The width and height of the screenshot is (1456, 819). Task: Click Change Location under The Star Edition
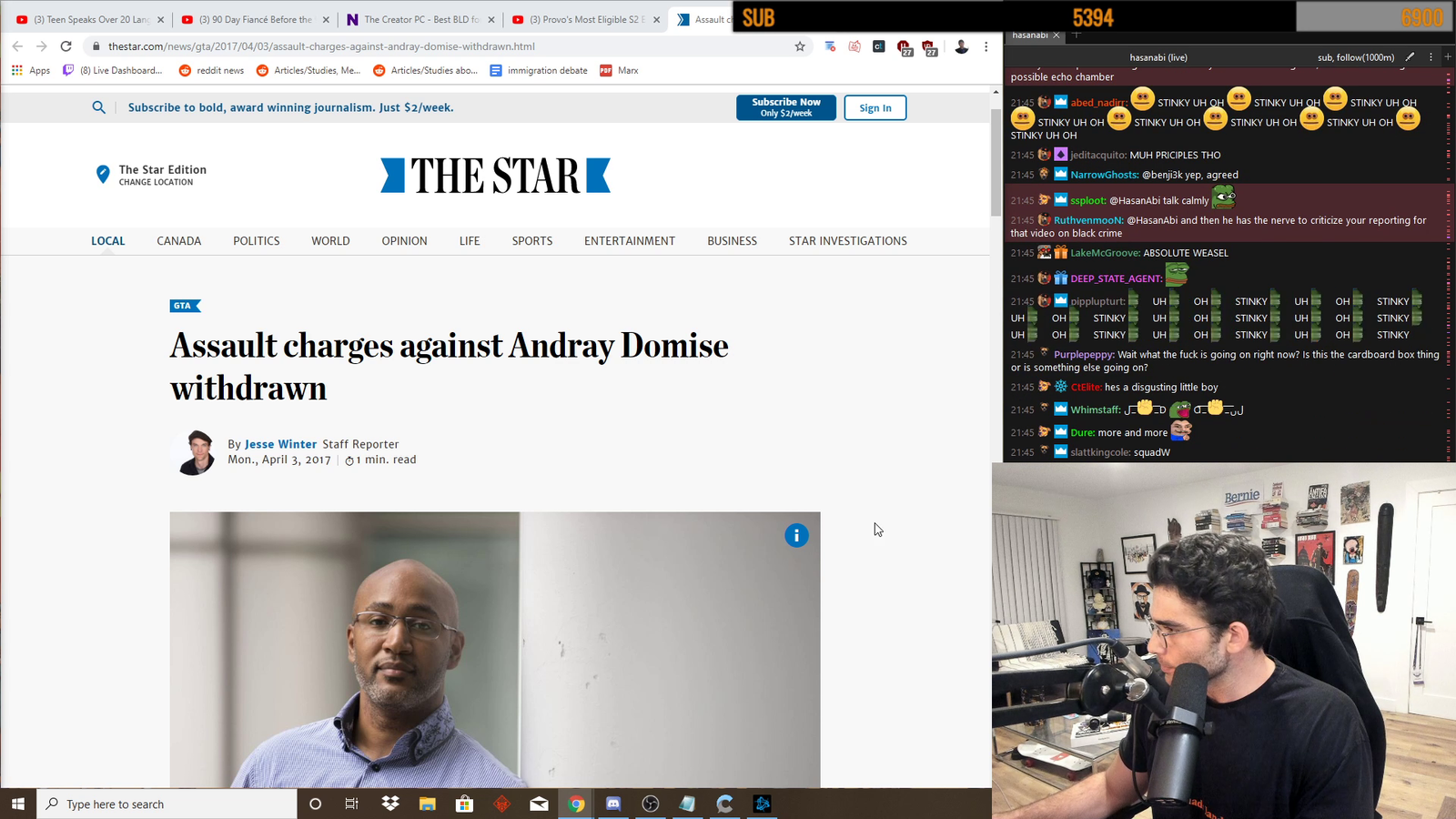tap(156, 182)
